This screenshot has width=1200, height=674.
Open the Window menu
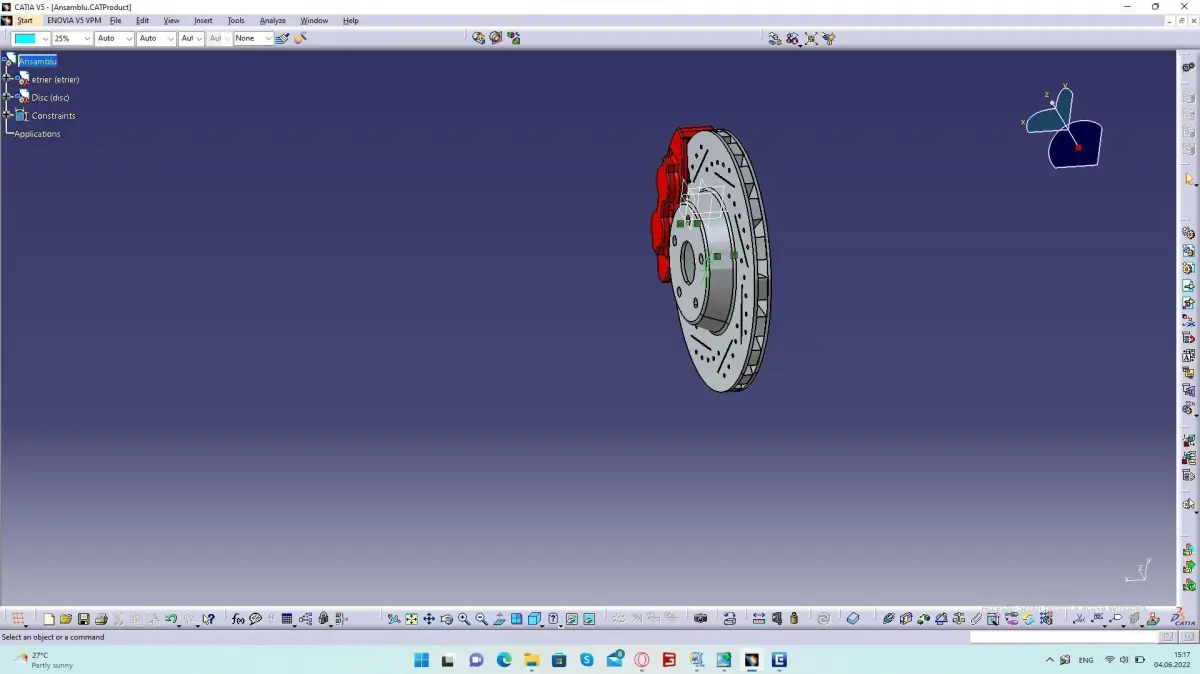(x=314, y=20)
